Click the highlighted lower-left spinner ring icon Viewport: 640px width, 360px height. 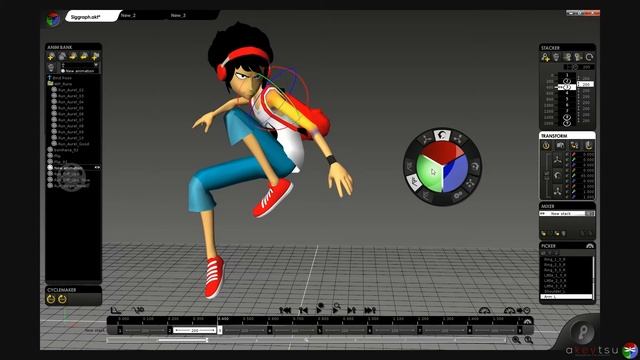[413, 182]
